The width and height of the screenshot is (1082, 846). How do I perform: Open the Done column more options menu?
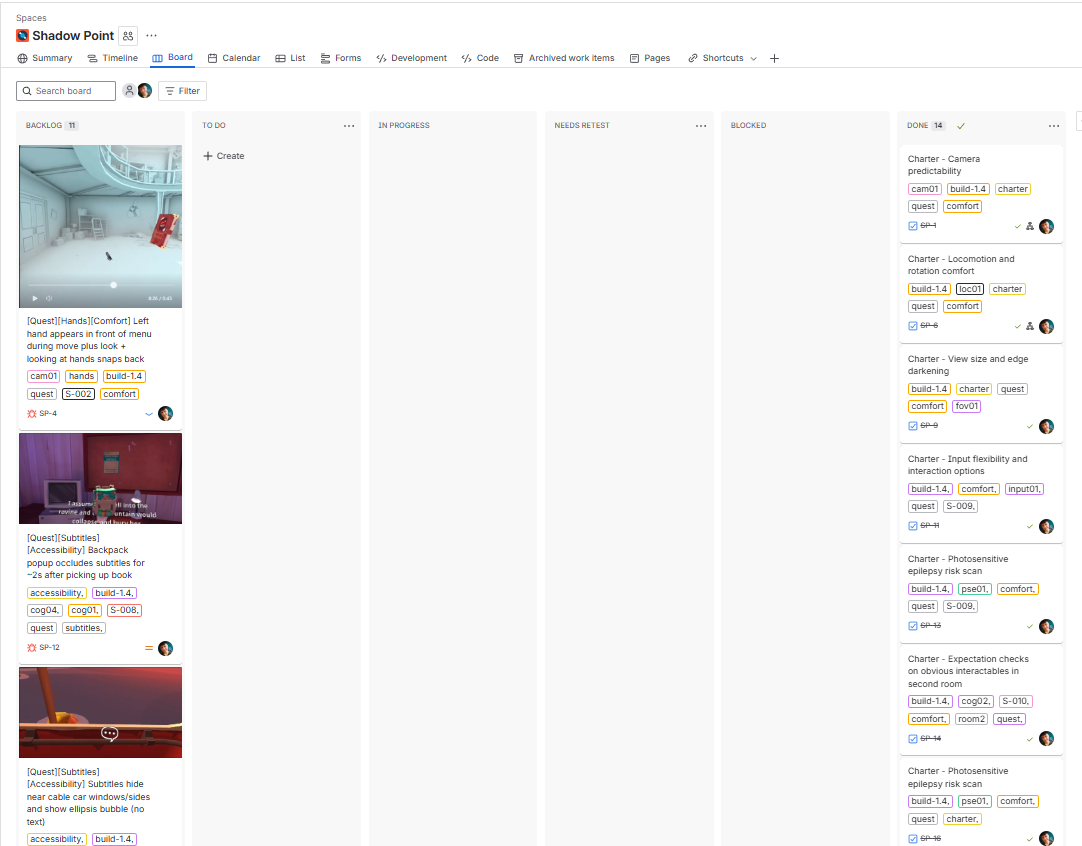point(1053,126)
